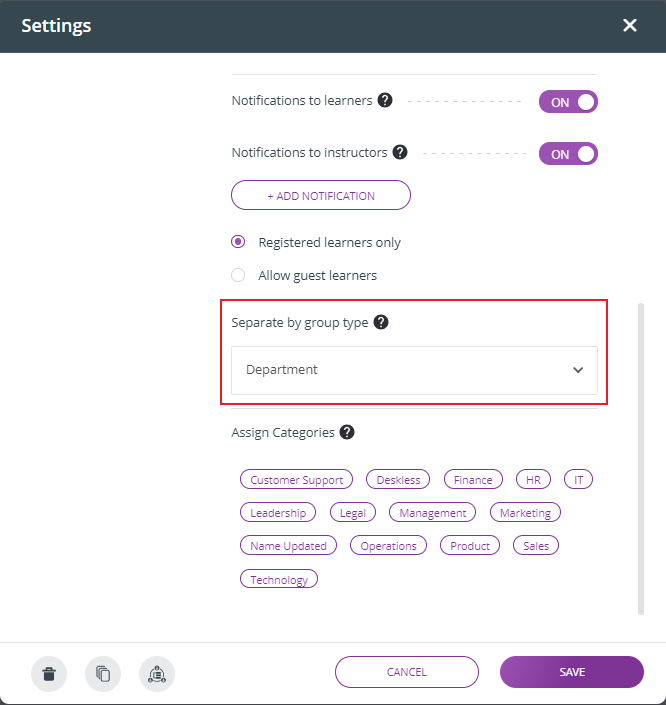666x705 pixels.
Task: Click the duplicate copy icon
Action: (x=103, y=674)
